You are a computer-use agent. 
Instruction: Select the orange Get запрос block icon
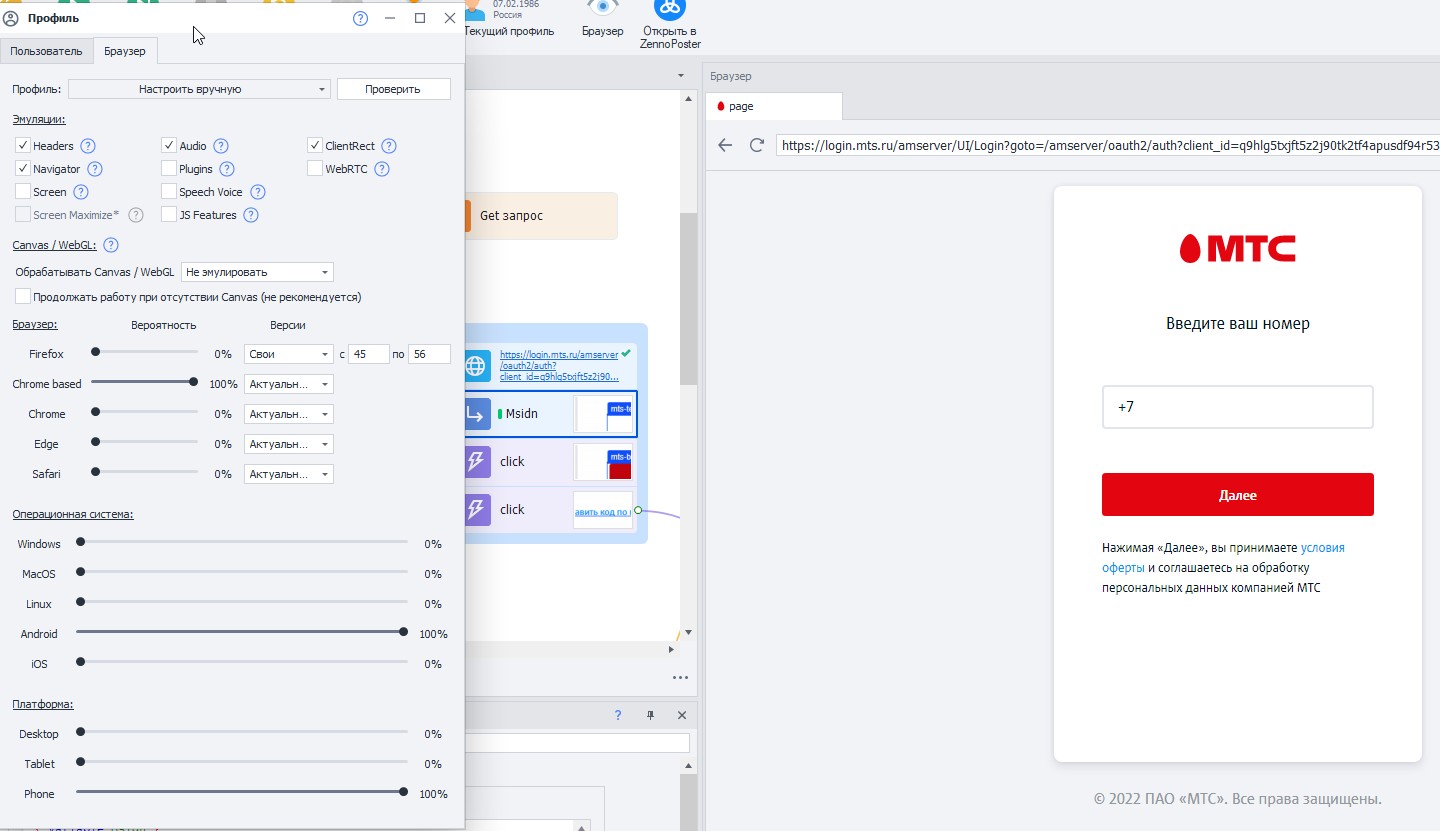467,216
